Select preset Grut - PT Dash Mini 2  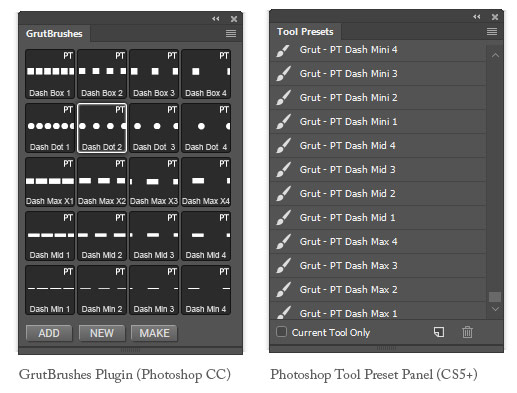click(x=378, y=98)
